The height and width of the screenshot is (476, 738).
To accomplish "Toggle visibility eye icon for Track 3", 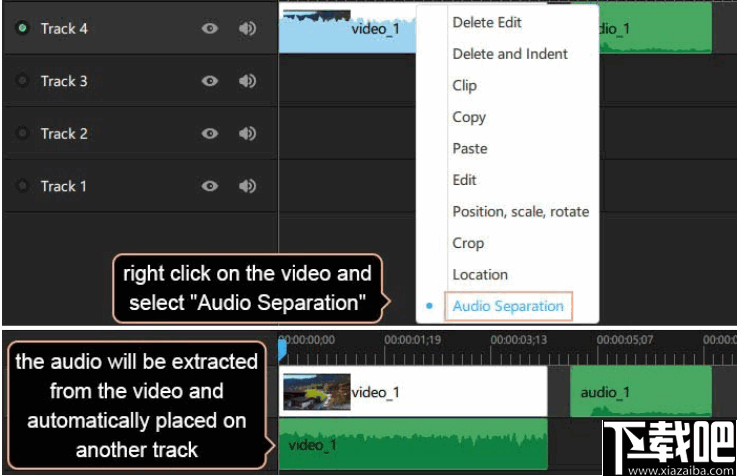I will click(x=210, y=81).
